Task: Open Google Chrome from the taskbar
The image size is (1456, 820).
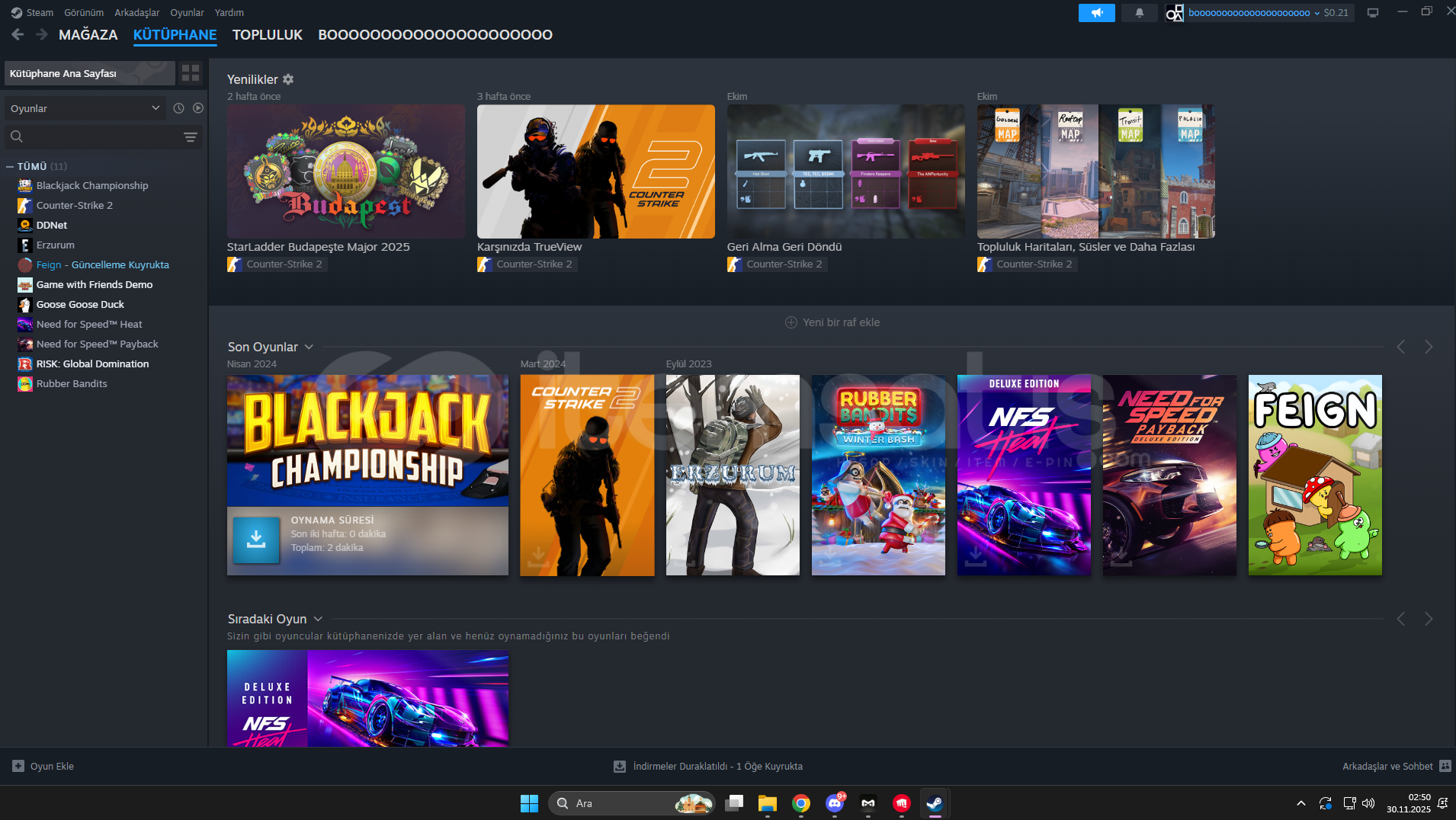Action: click(x=800, y=803)
